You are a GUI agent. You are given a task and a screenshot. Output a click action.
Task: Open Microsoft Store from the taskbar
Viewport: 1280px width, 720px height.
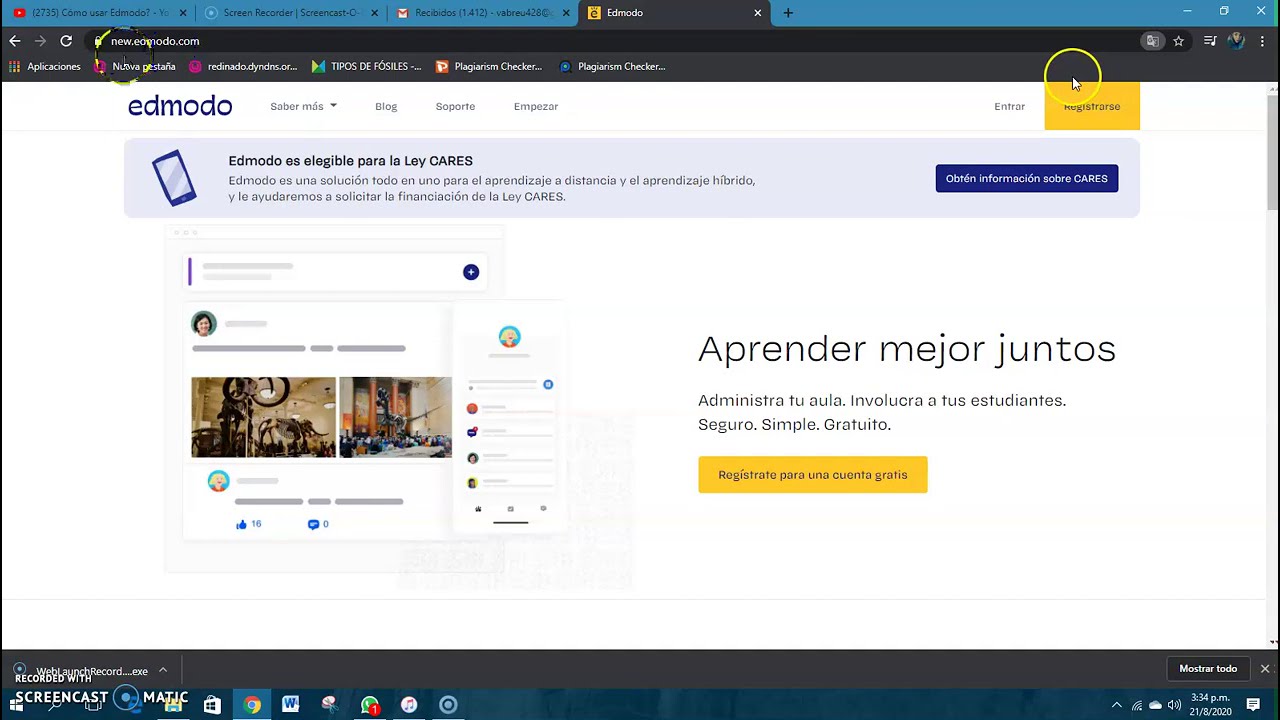[212, 704]
